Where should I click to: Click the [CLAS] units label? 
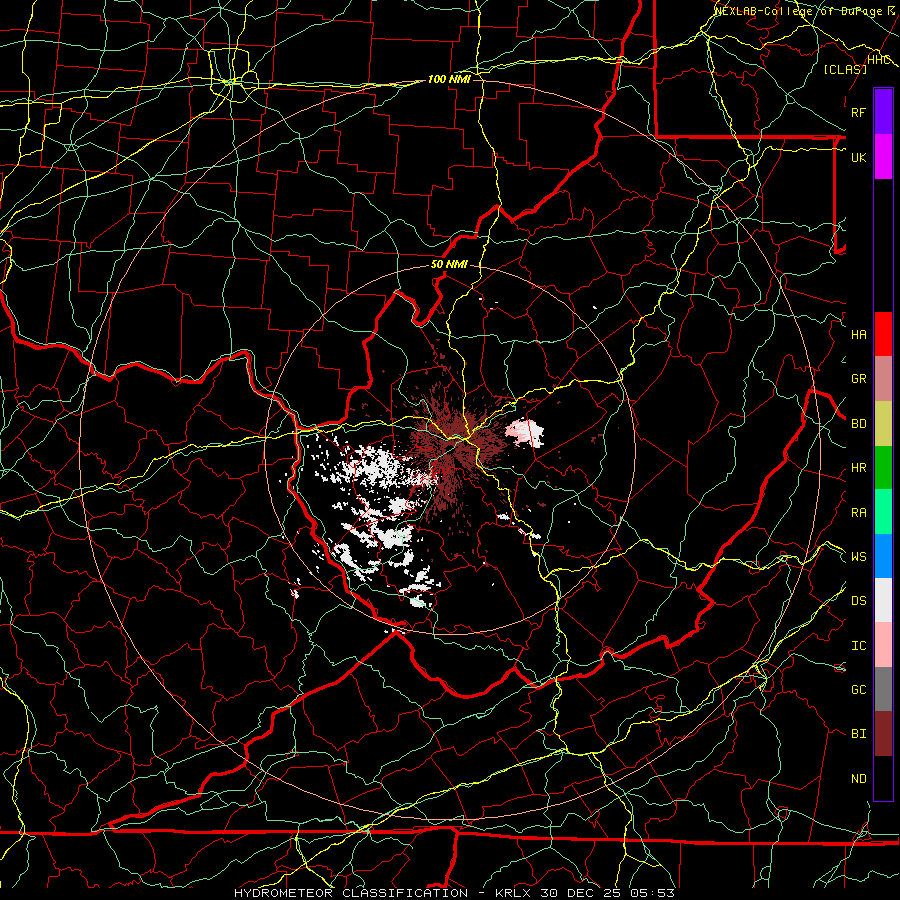[844, 70]
